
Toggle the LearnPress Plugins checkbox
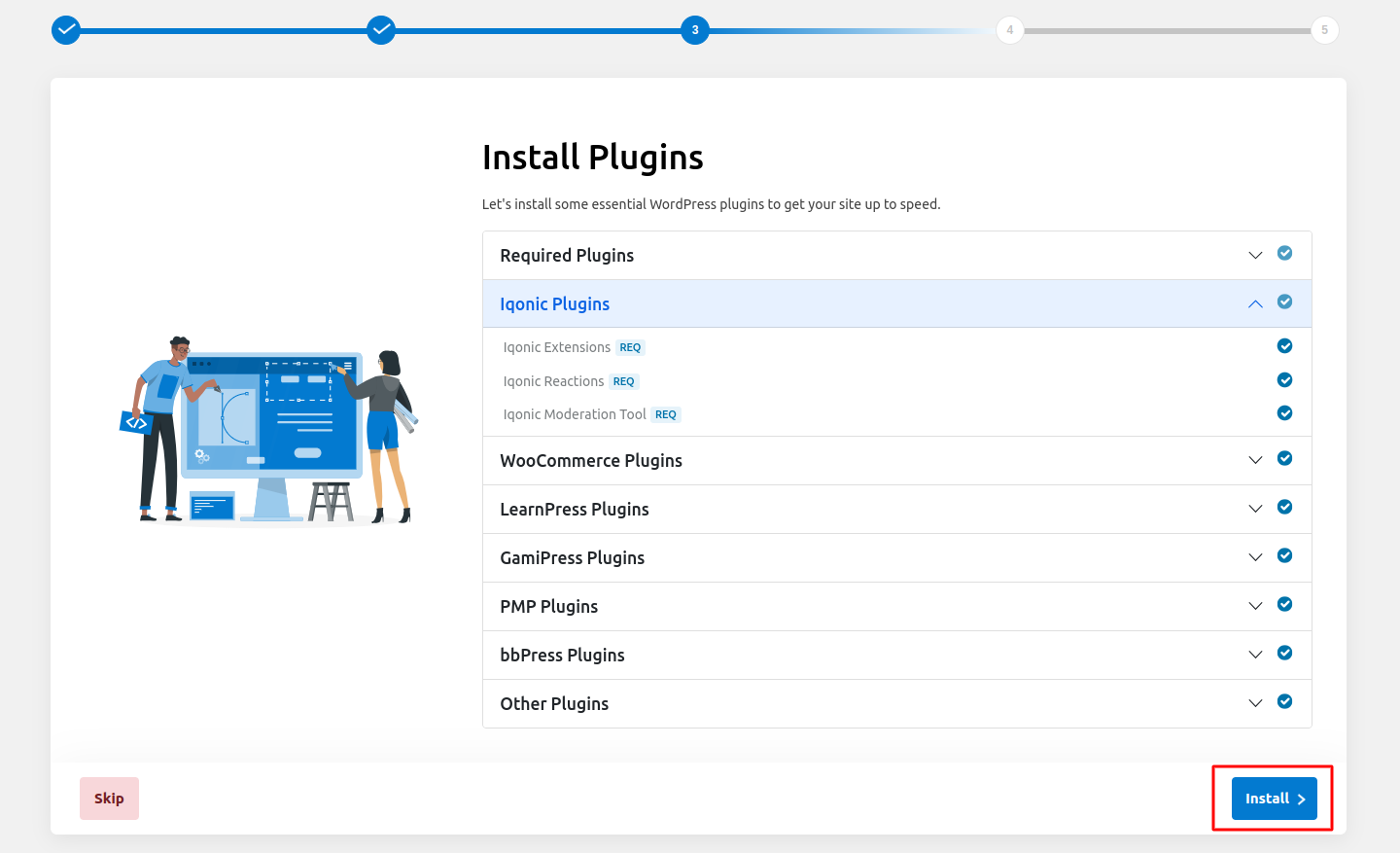coord(1284,507)
